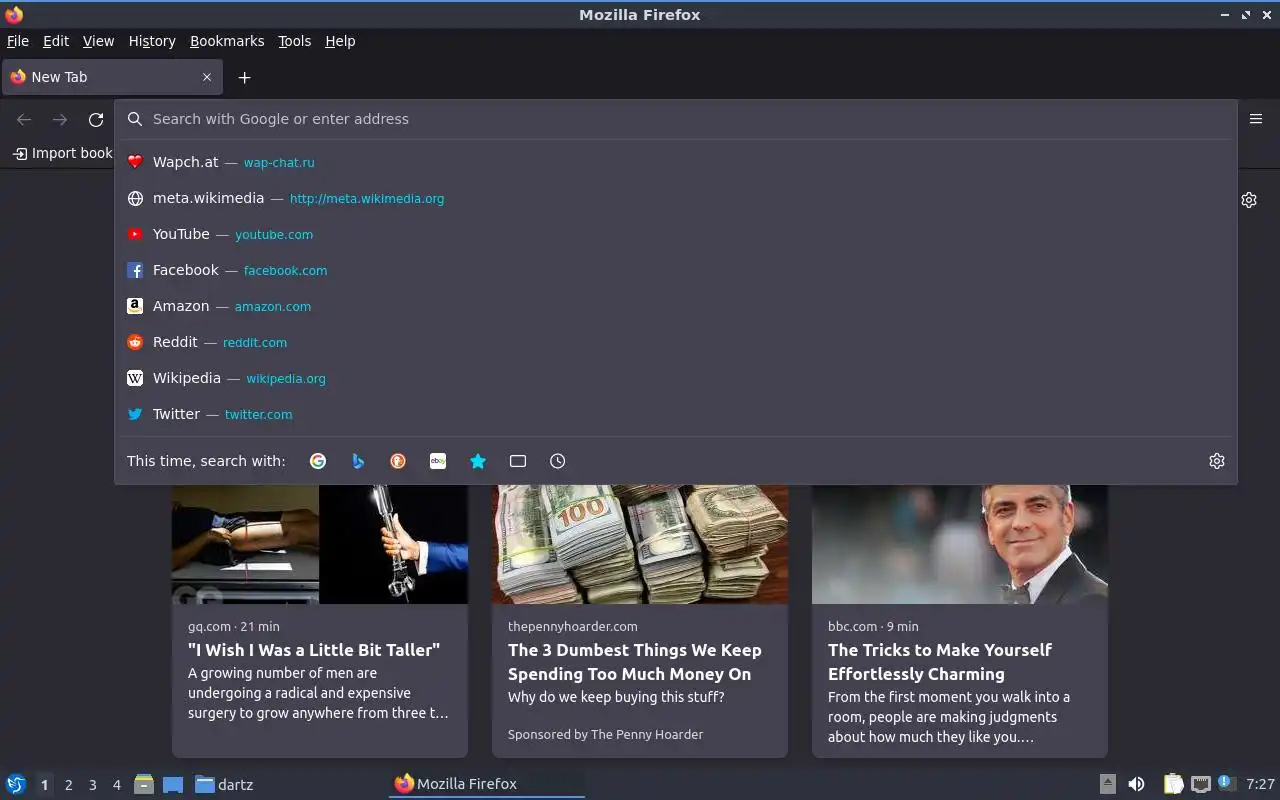Open facebook.com suggestion
1280x800 pixels.
[285, 270]
